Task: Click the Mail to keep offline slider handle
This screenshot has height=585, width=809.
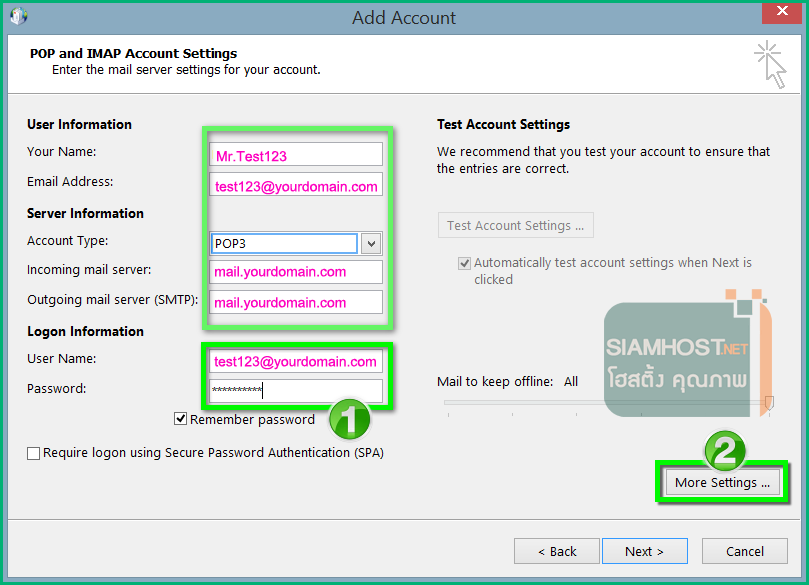Action: [768, 402]
